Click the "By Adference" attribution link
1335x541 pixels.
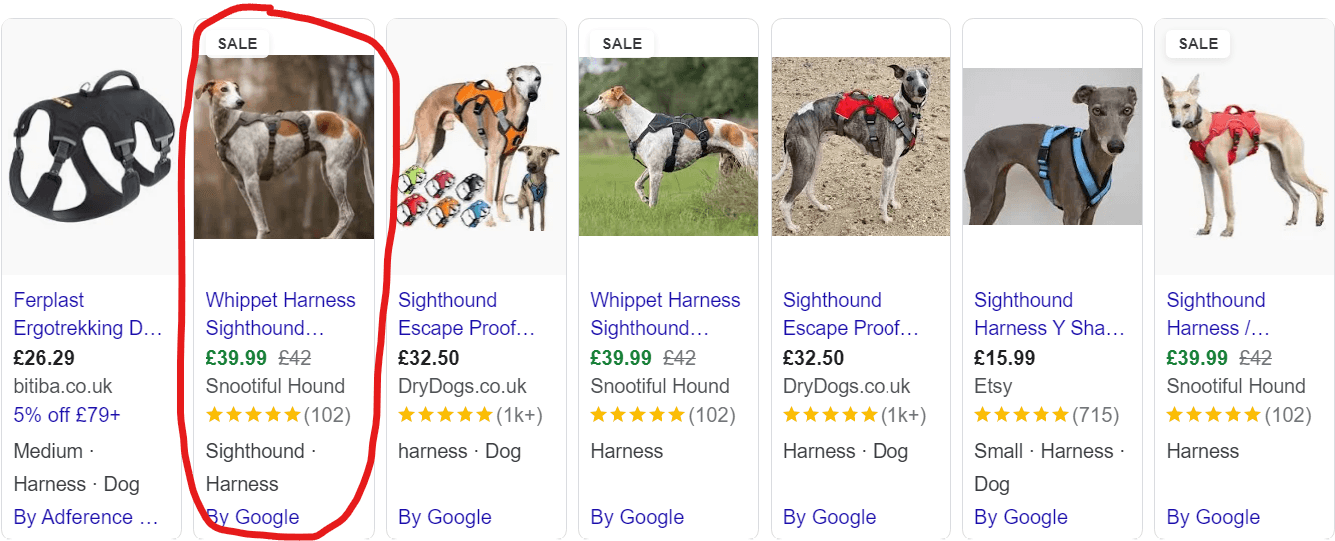click(86, 517)
